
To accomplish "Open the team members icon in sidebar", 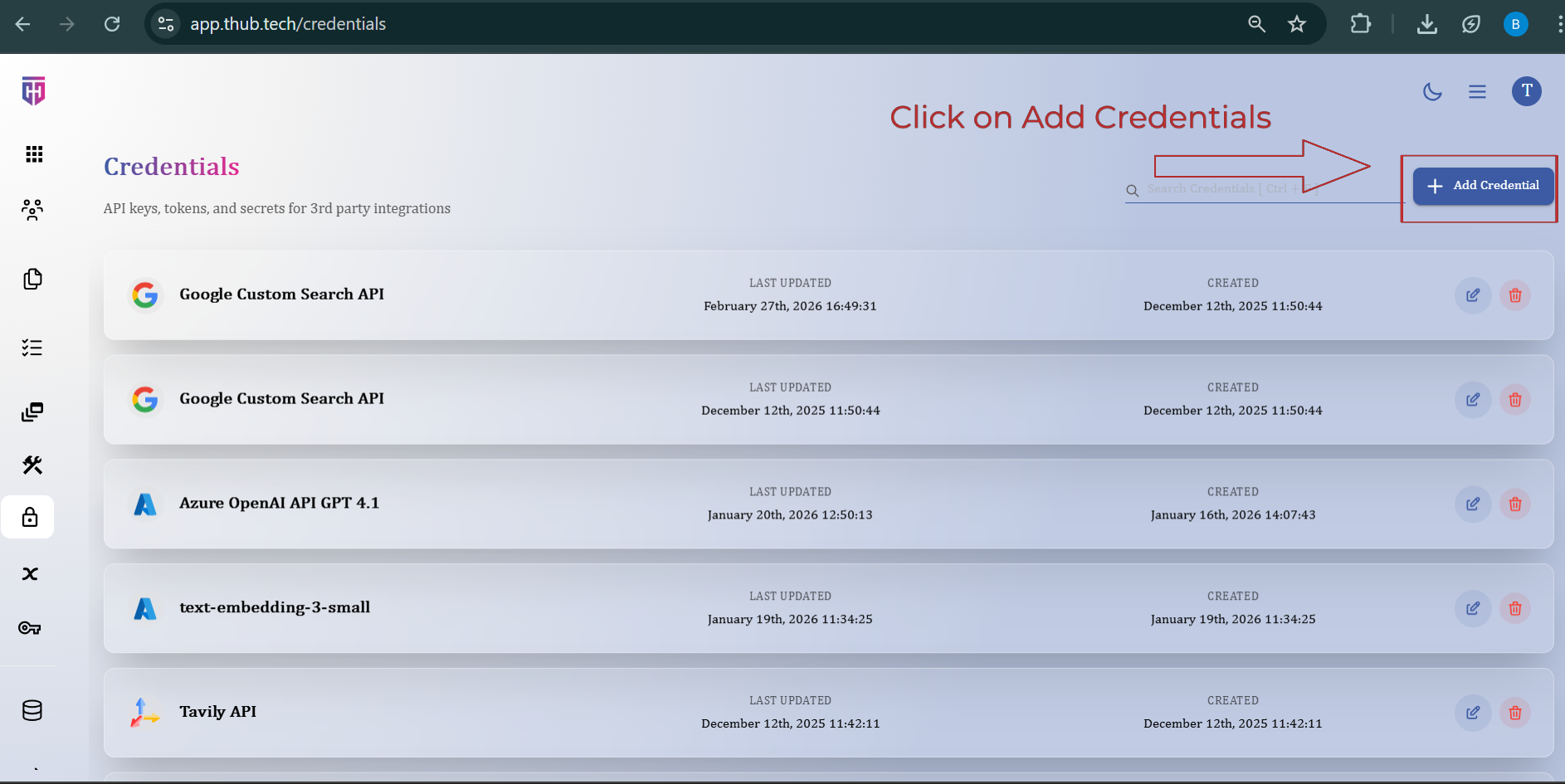I will pos(32,210).
